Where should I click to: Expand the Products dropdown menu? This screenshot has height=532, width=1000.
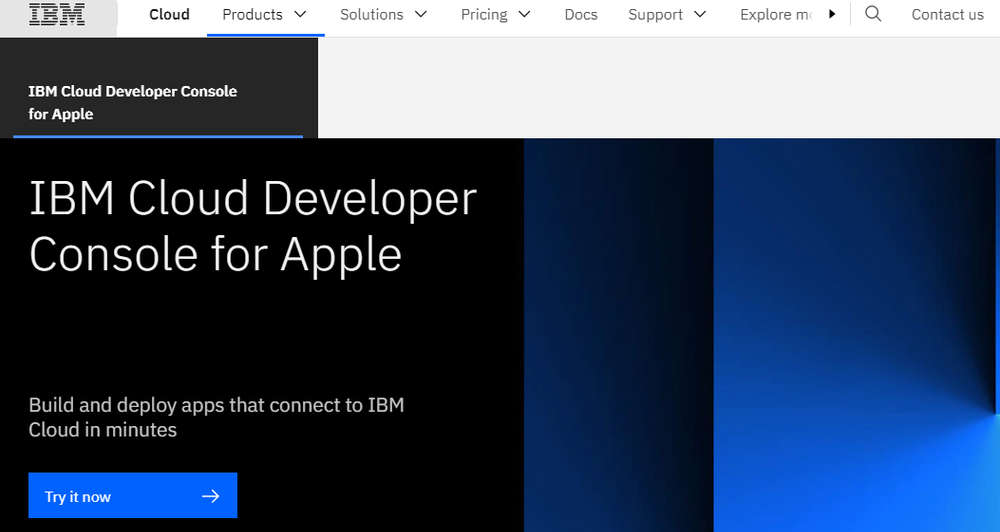pyautogui.click(x=265, y=14)
